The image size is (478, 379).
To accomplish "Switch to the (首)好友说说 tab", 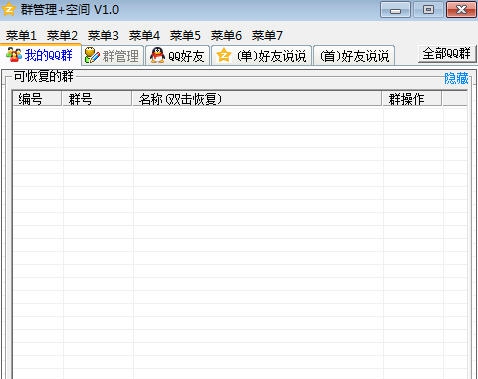I will pyautogui.click(x=354, y=56).
